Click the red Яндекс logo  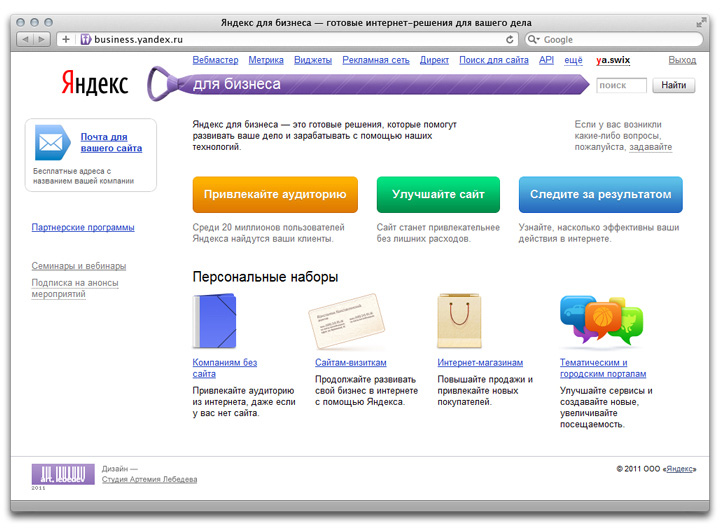tap(94, 83)
